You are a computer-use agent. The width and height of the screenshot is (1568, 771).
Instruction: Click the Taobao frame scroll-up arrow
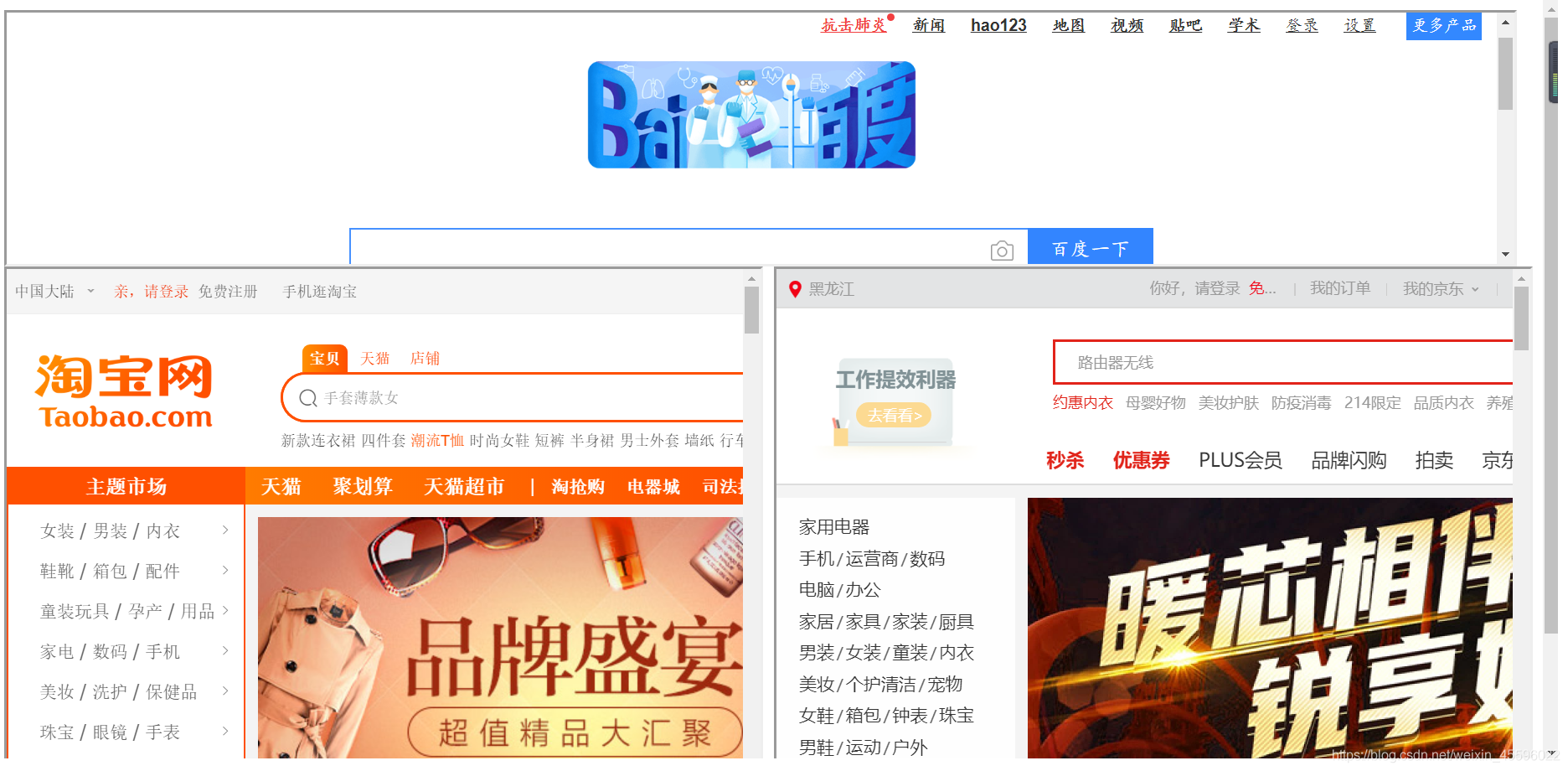tap(751, 278)
